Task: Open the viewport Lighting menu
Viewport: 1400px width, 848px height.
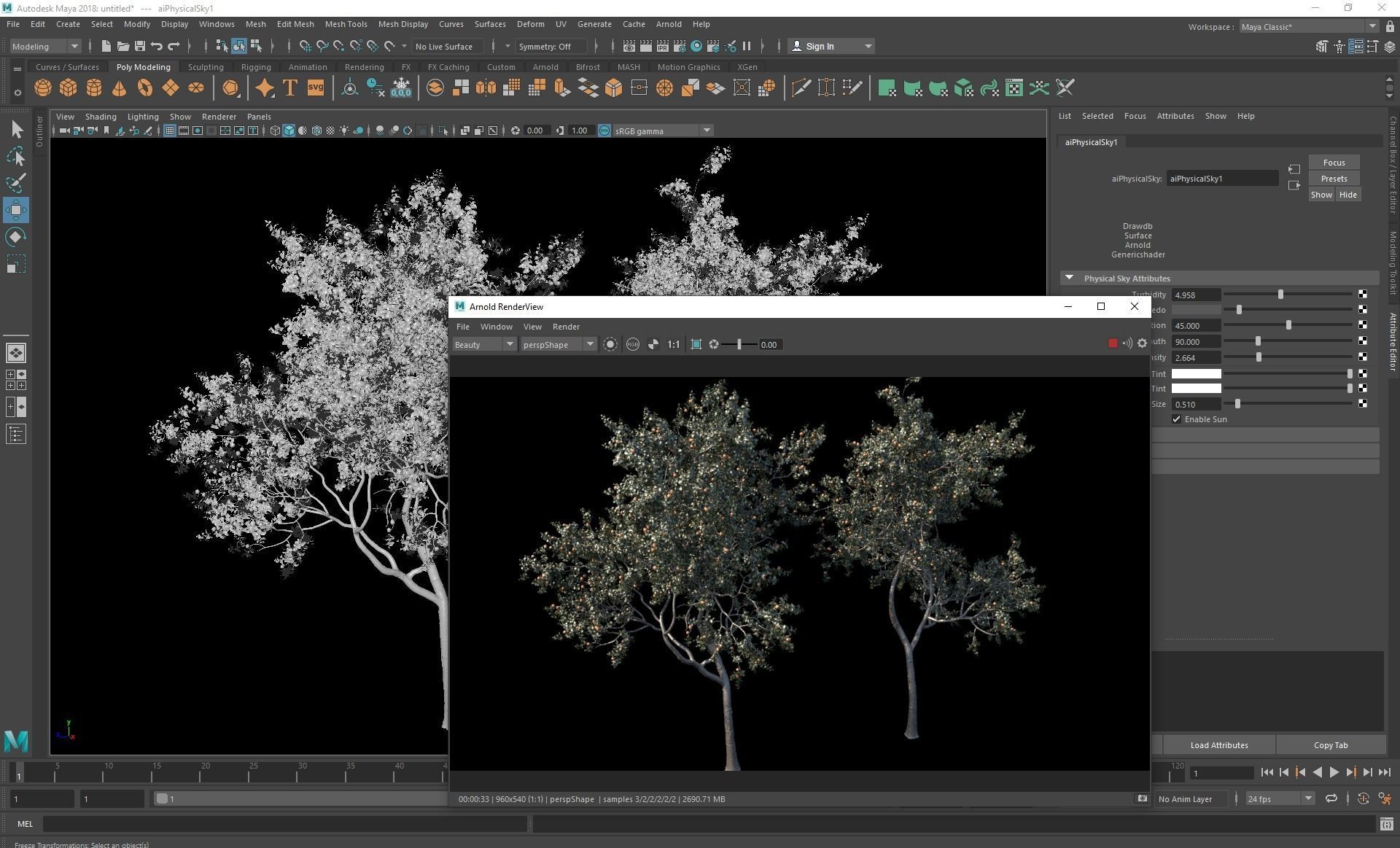Action: click(143, 117)
